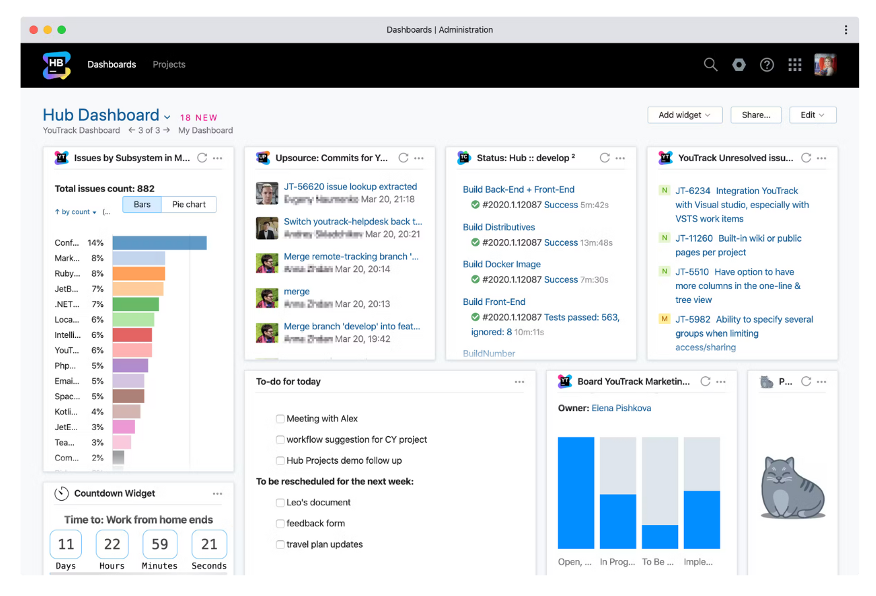Screen dimensions: 876x596
Task: Open the Dashboards nav item
Action: tap(112, 65)
